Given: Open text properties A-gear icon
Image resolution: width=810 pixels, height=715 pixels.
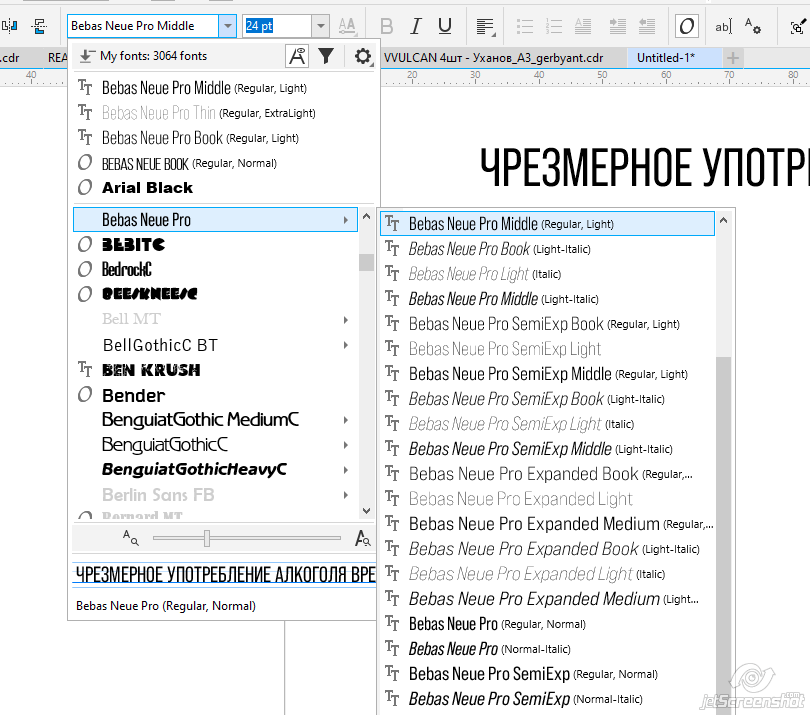Looking at the screenshot, I should point(752,26).
